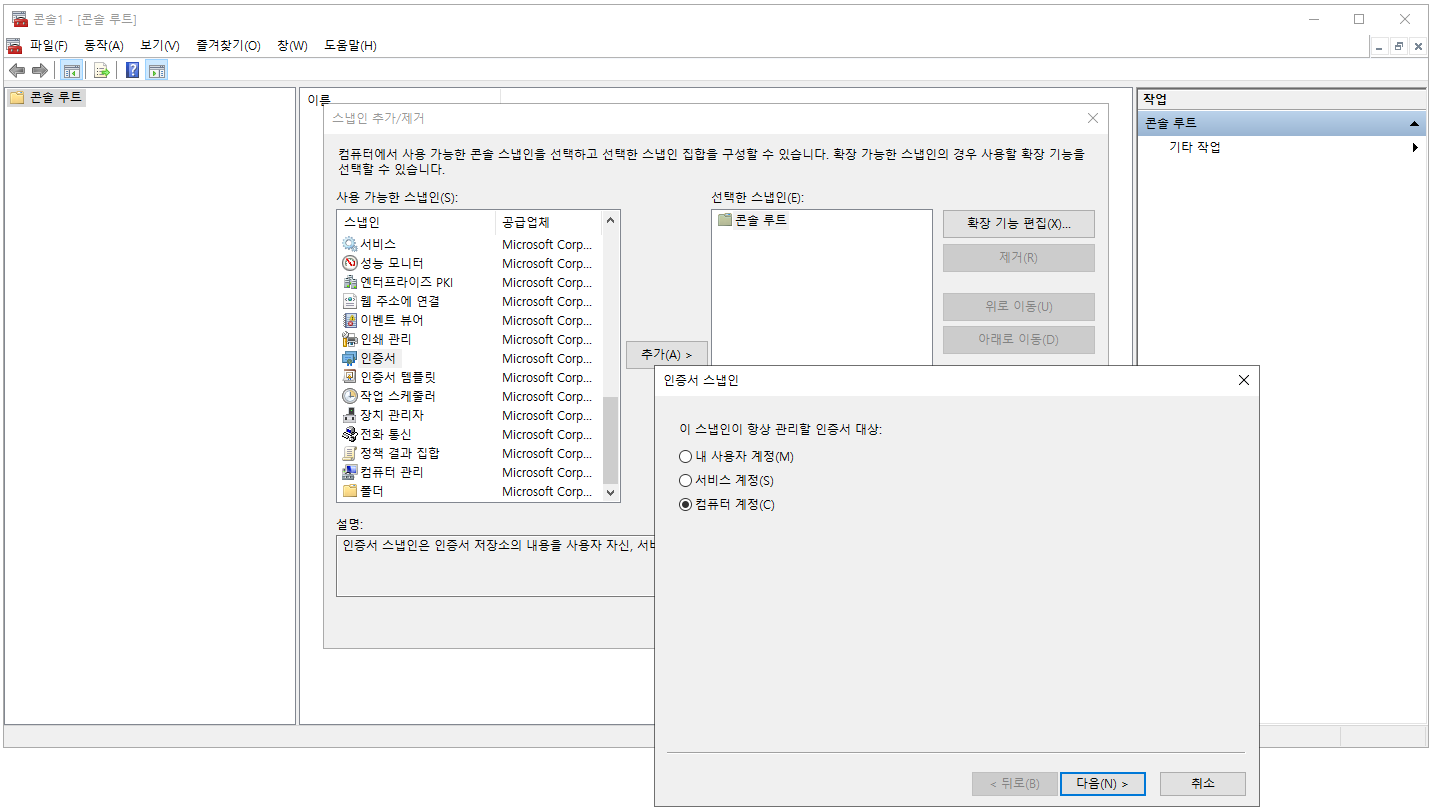Open help with the question mark toolbar icon
The image size is (1434, 811).
pyautogui.click(x=132, y=70)
